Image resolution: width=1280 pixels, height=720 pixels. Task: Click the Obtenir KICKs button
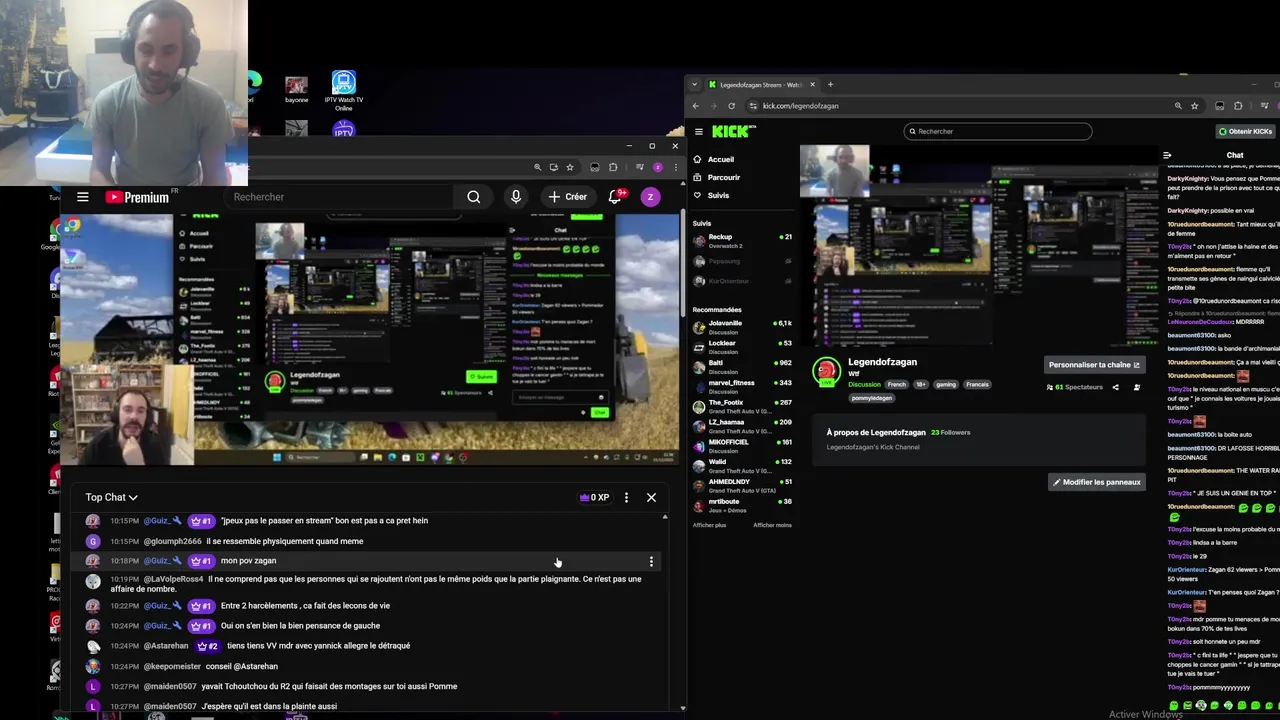[x=1245, y=131]
